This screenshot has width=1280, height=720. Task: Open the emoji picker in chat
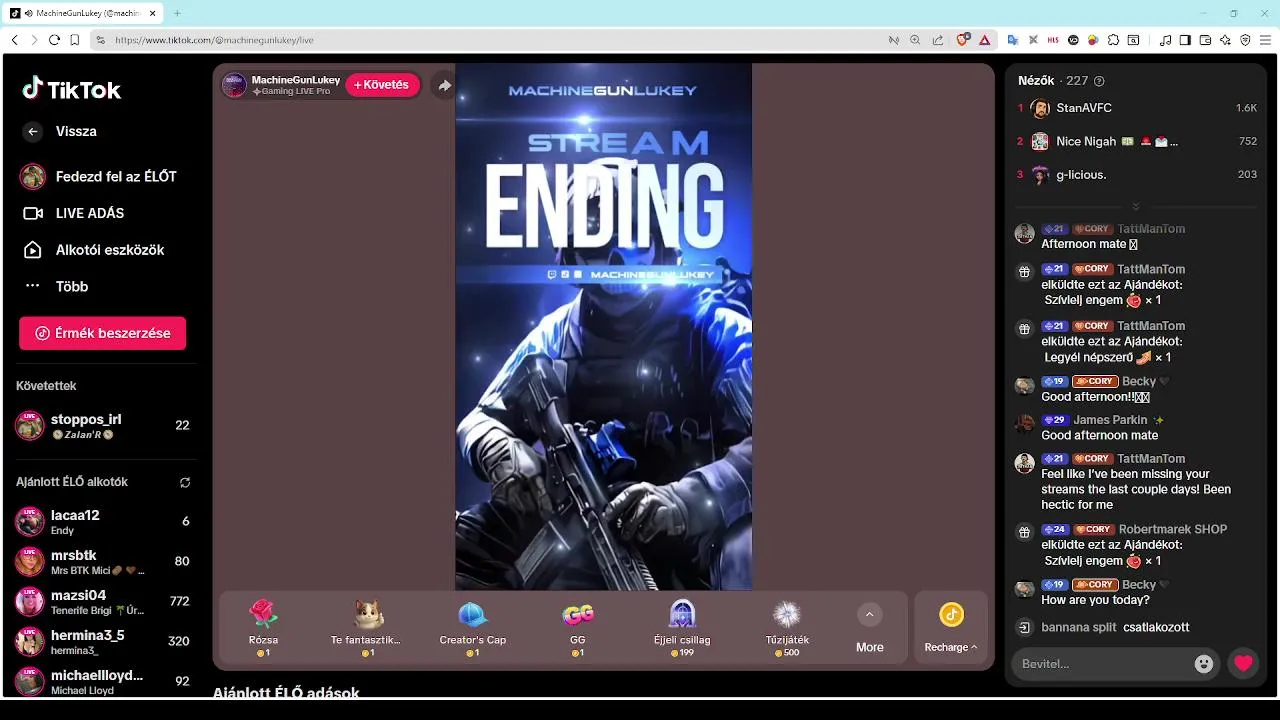tap(1204, 664)
